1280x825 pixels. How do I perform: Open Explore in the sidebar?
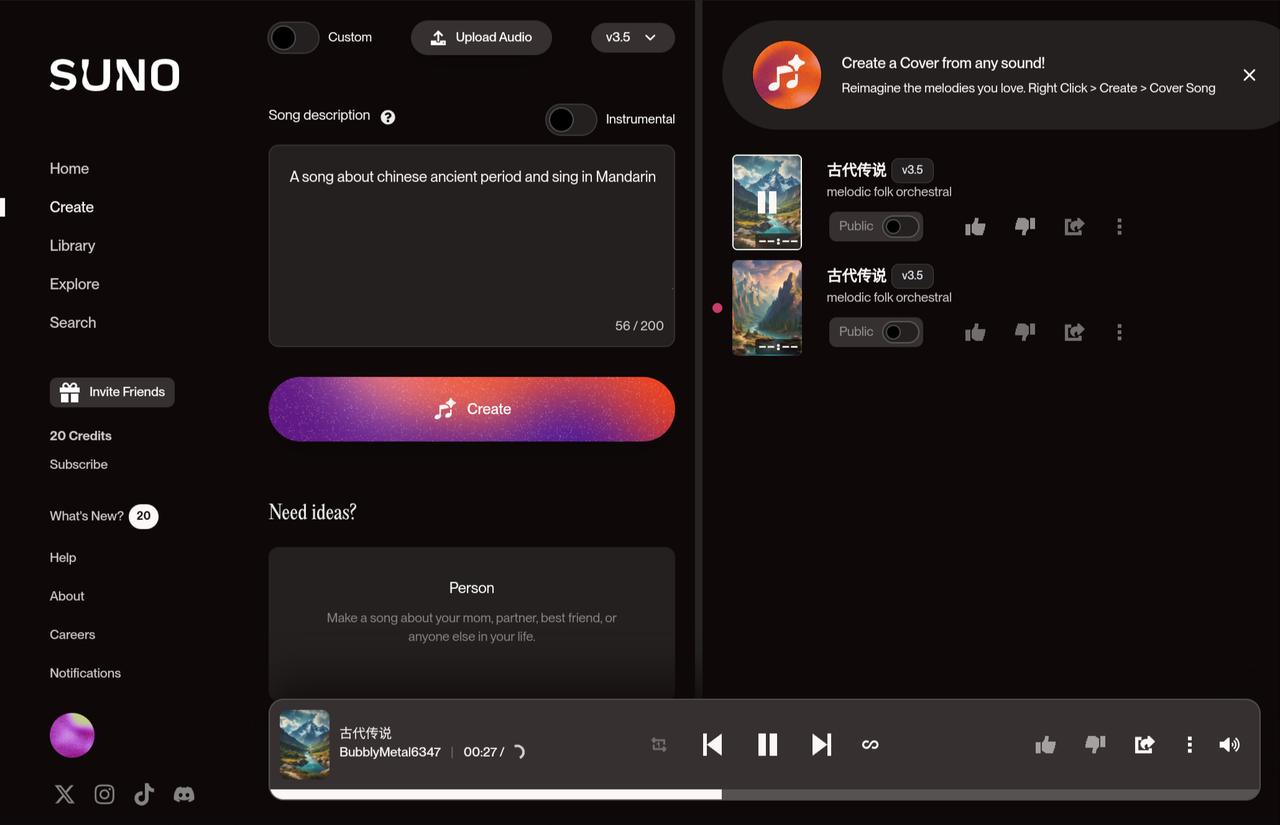click(74, 284)
